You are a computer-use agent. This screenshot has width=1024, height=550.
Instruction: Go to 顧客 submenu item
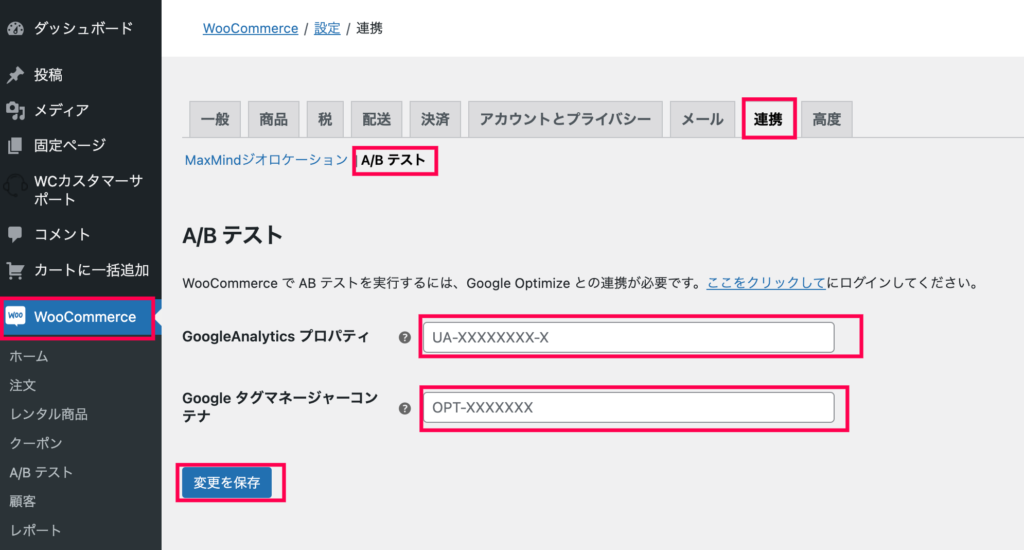point(23,501)
